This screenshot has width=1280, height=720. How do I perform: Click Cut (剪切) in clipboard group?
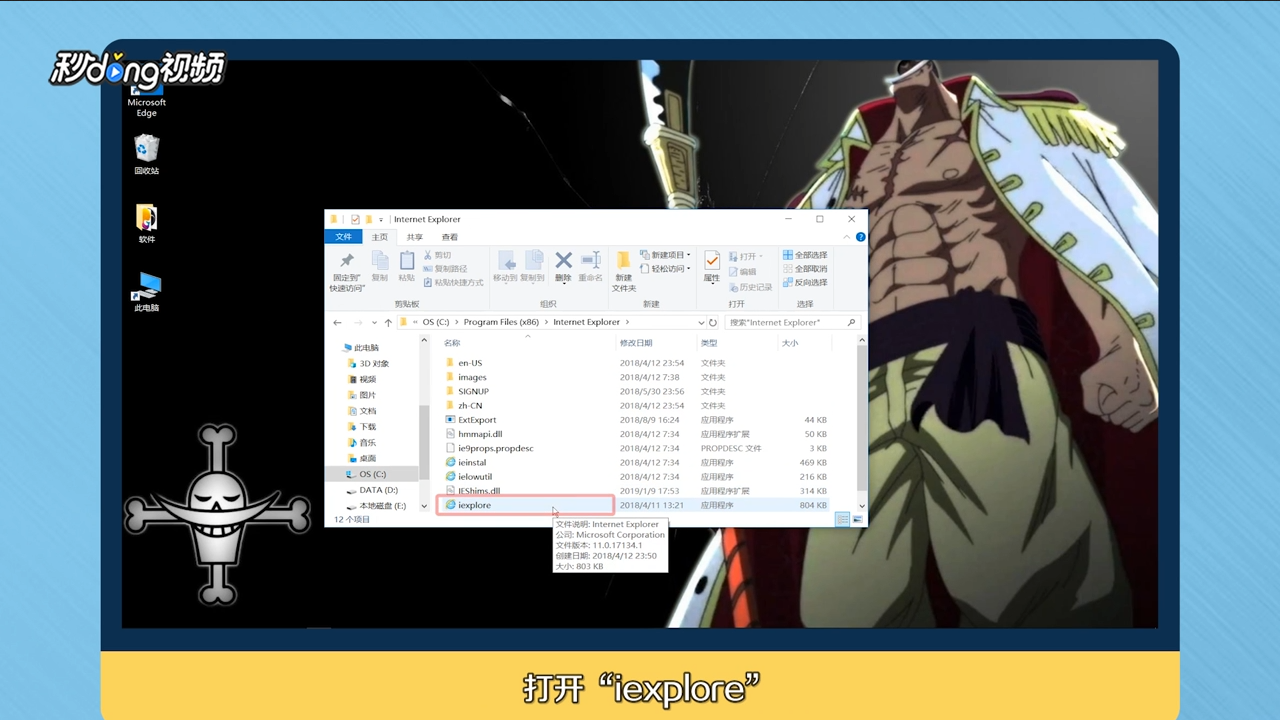(x=437, y=255)
